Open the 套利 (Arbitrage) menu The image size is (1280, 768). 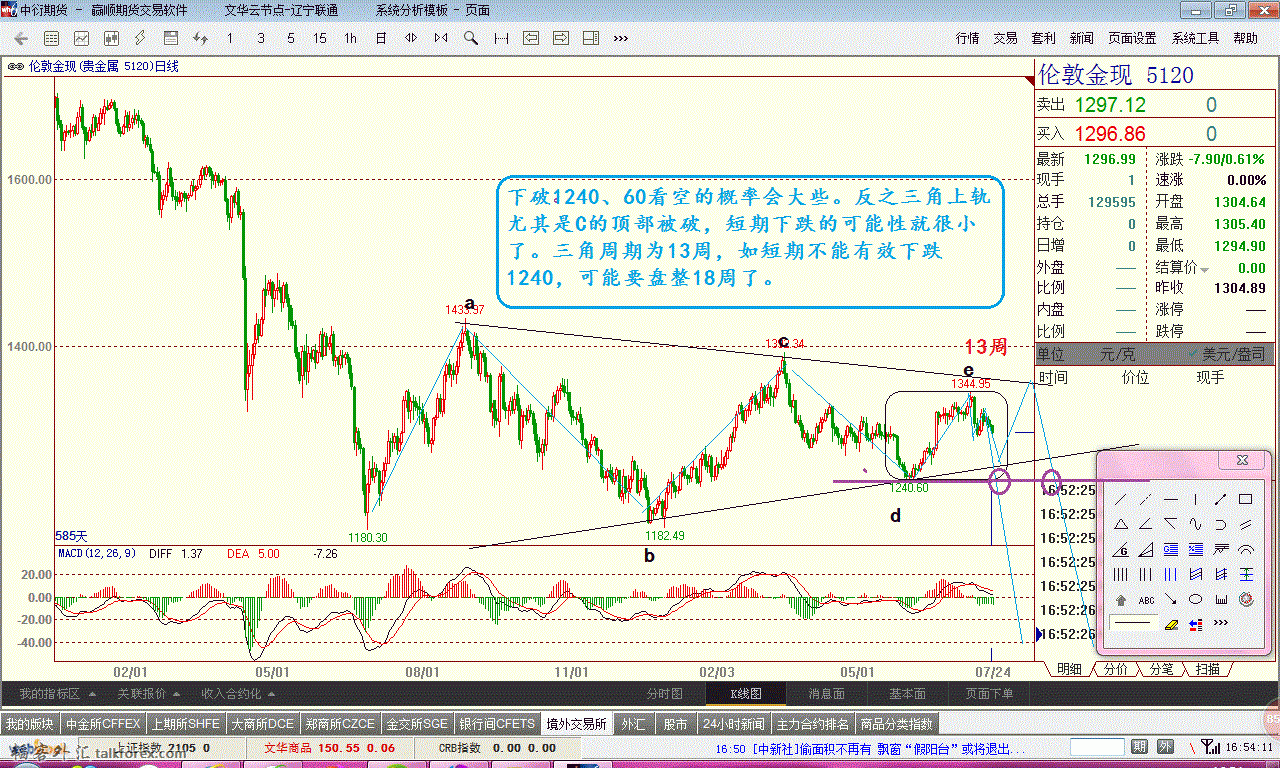click(1043, 38)
